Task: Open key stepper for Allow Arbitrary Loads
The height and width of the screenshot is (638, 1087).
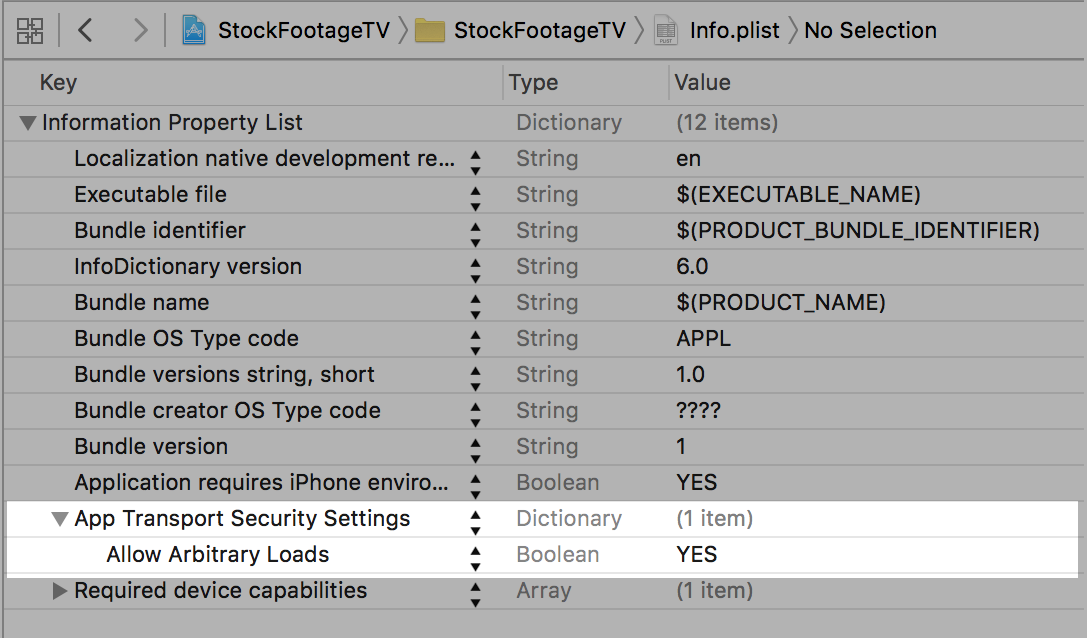Action: 476,558
